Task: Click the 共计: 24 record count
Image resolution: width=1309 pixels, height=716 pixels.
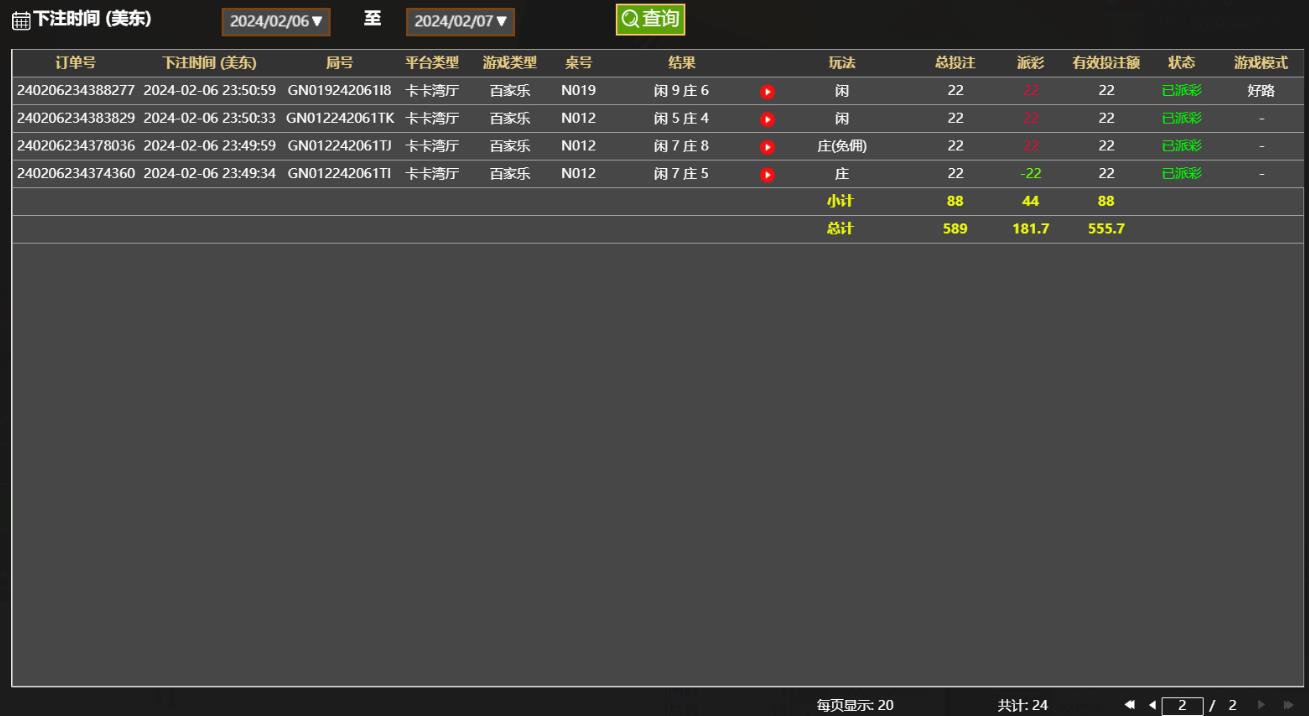Action: tap(1023, 705)
